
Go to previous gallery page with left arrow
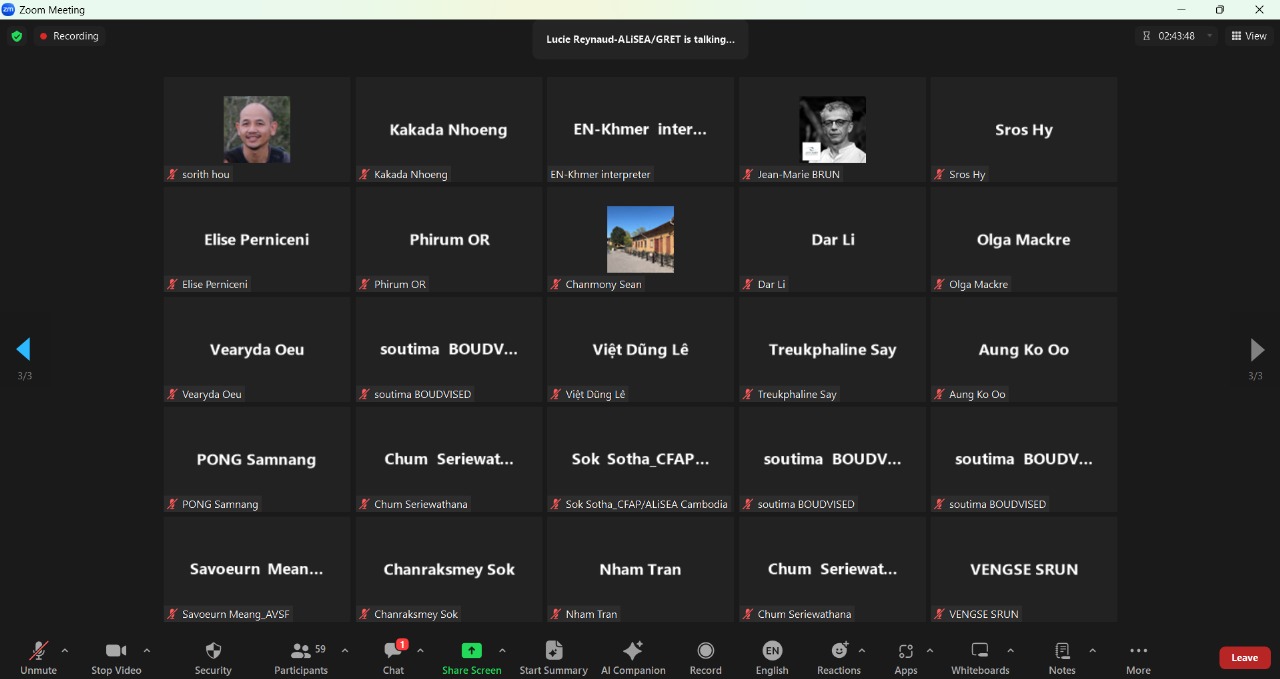[x=24, y=349]
